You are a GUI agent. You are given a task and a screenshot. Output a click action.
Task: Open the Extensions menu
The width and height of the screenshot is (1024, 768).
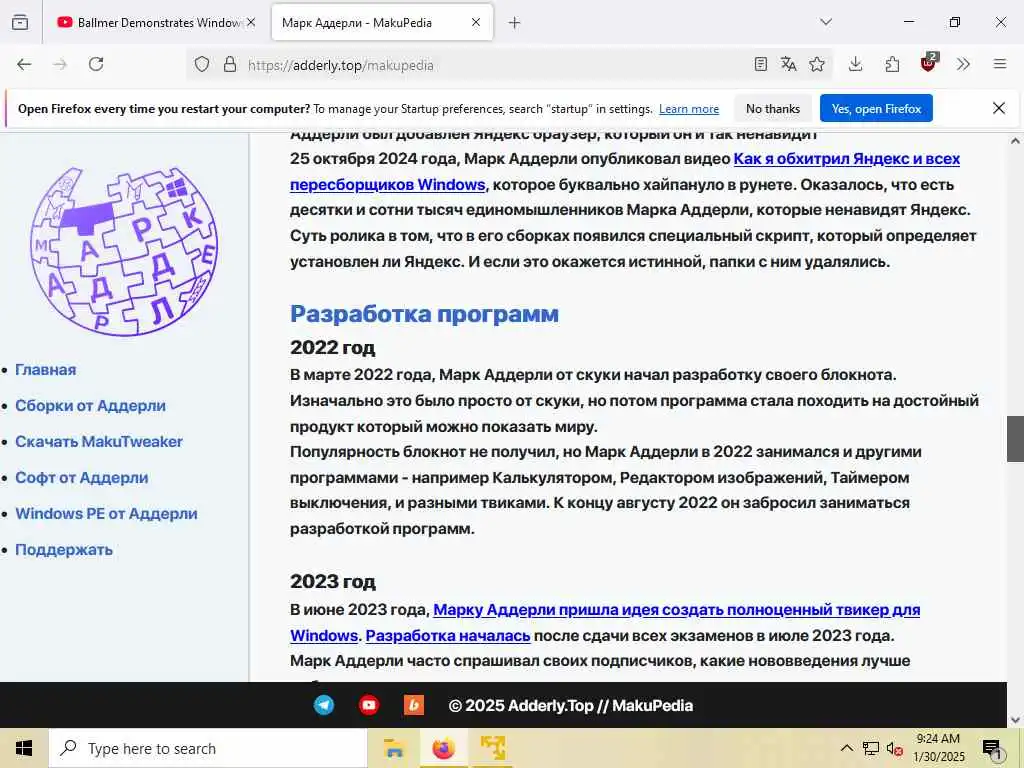892,64
